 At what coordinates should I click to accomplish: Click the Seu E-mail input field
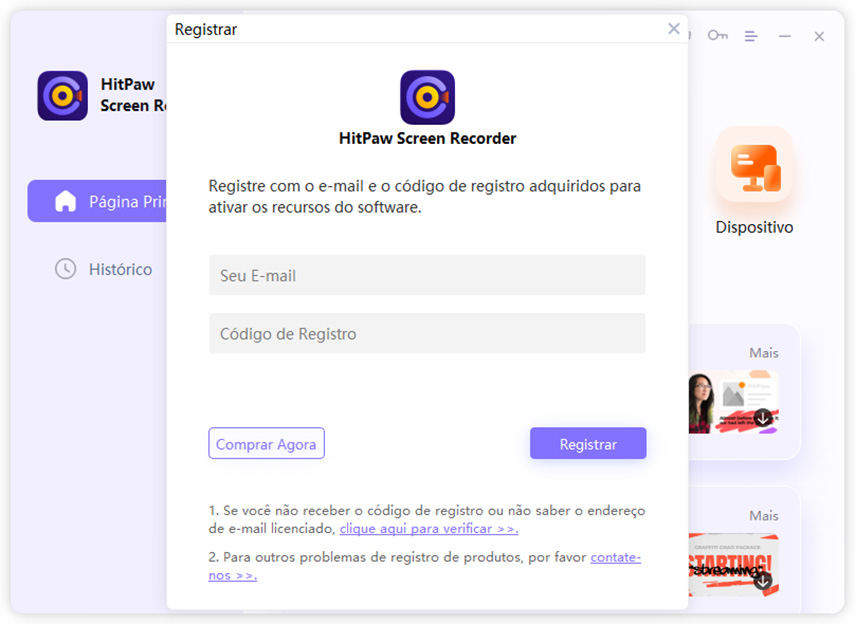point(426,275)
